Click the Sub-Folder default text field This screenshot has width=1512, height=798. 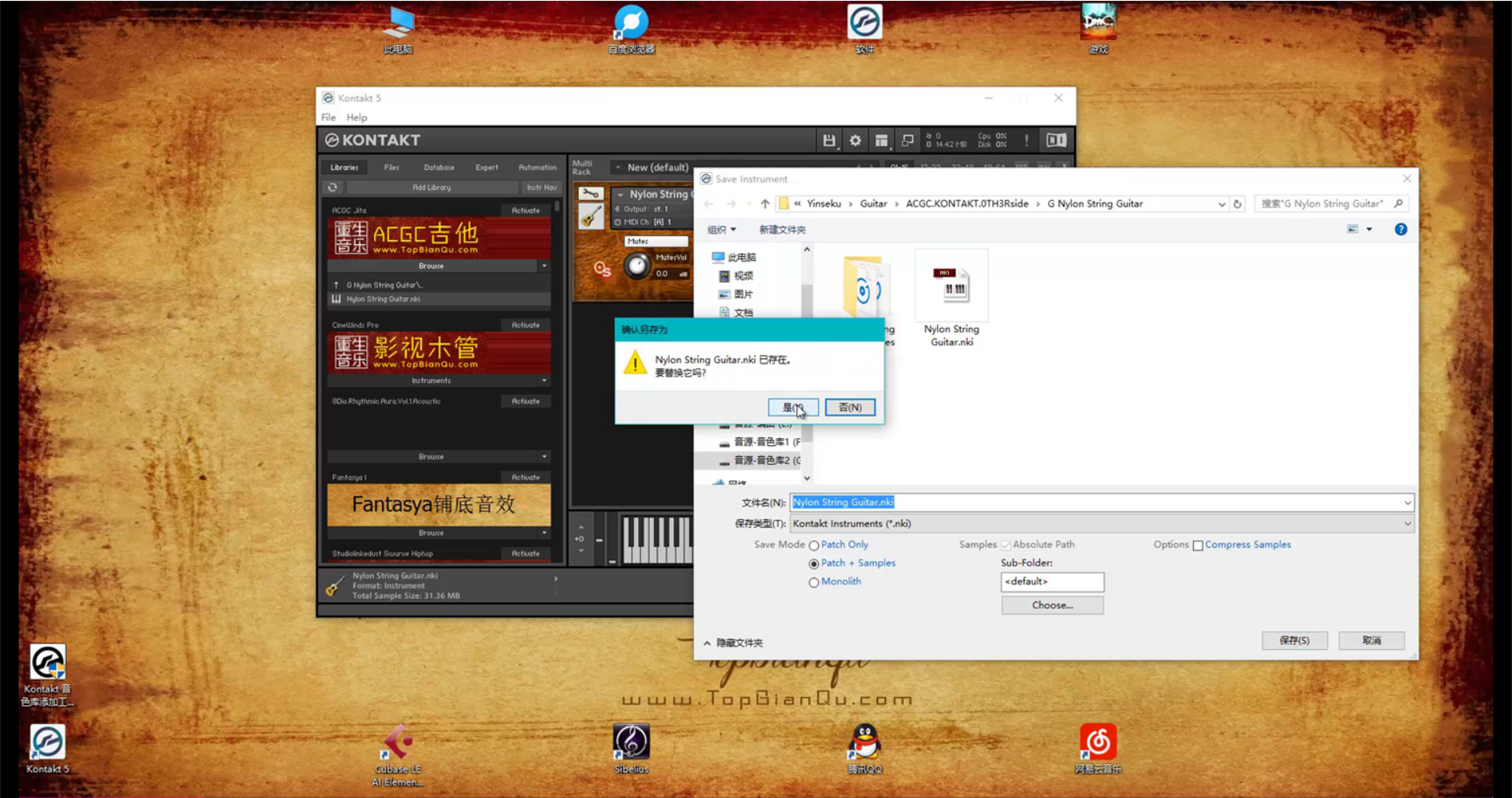click(1052, 581)
